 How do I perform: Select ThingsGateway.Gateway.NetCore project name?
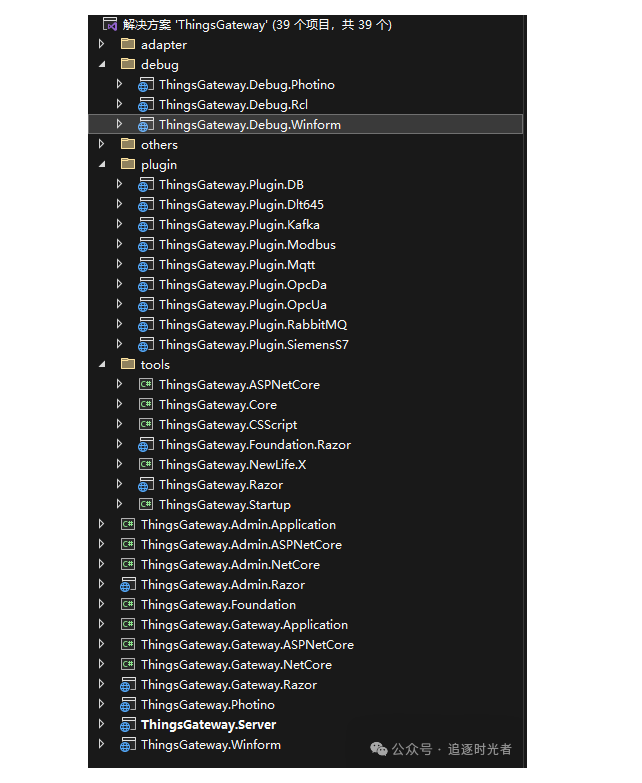point(236,665)
